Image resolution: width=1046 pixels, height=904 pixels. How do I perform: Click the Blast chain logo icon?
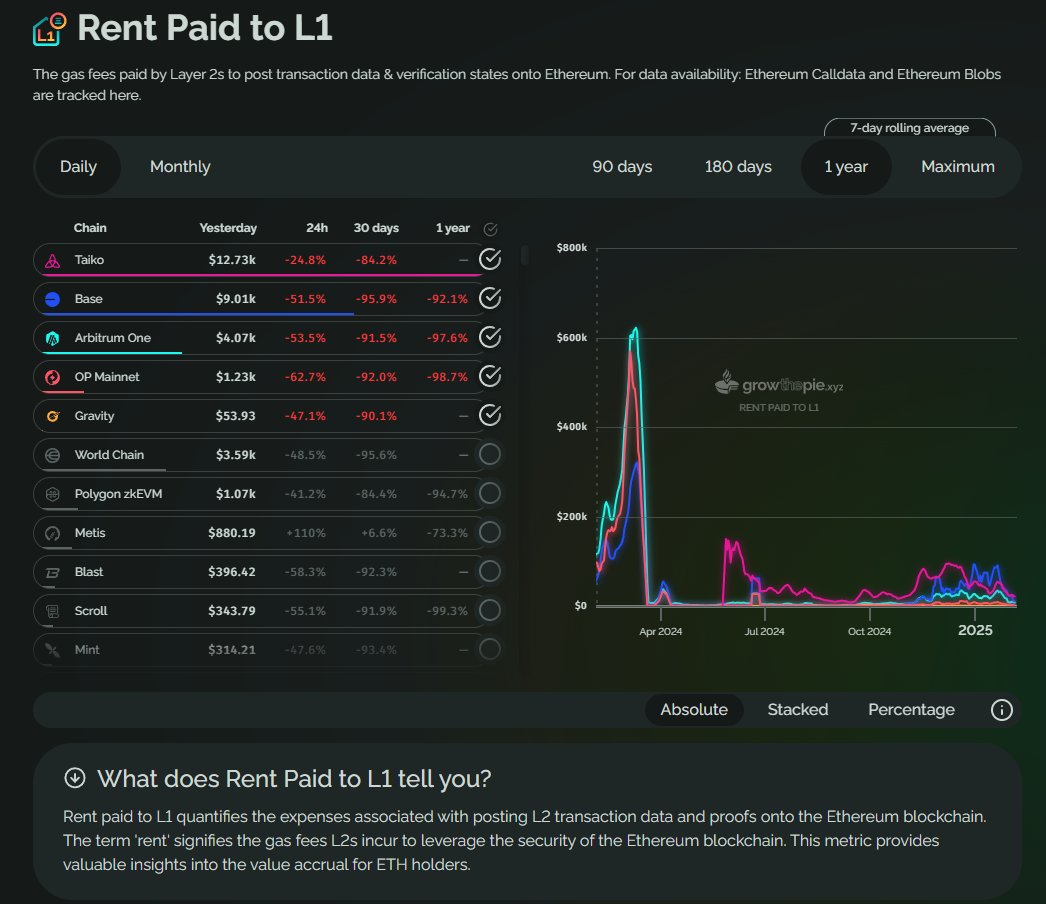point(53,572)
